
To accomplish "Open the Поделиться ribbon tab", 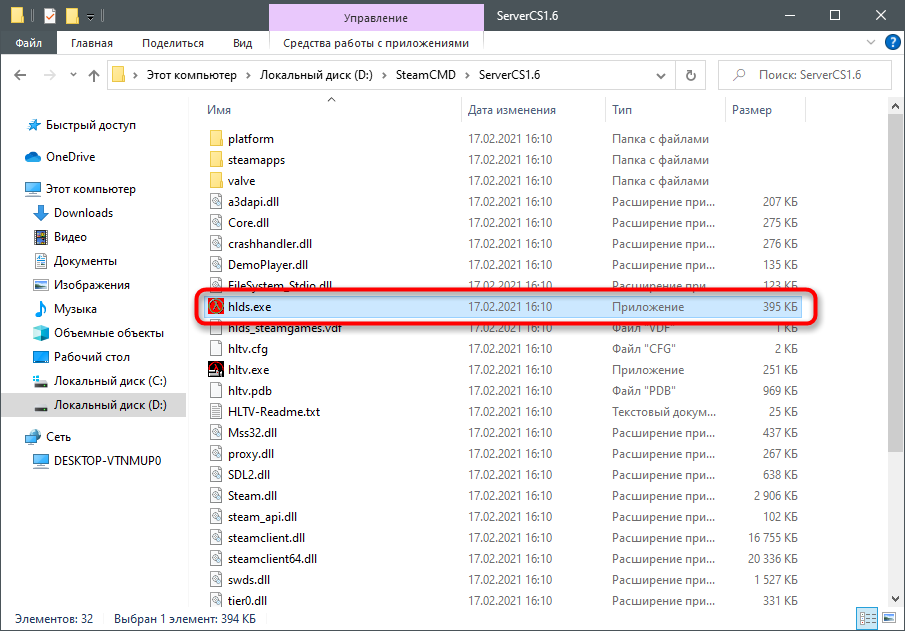I will (x=173, y=43).
